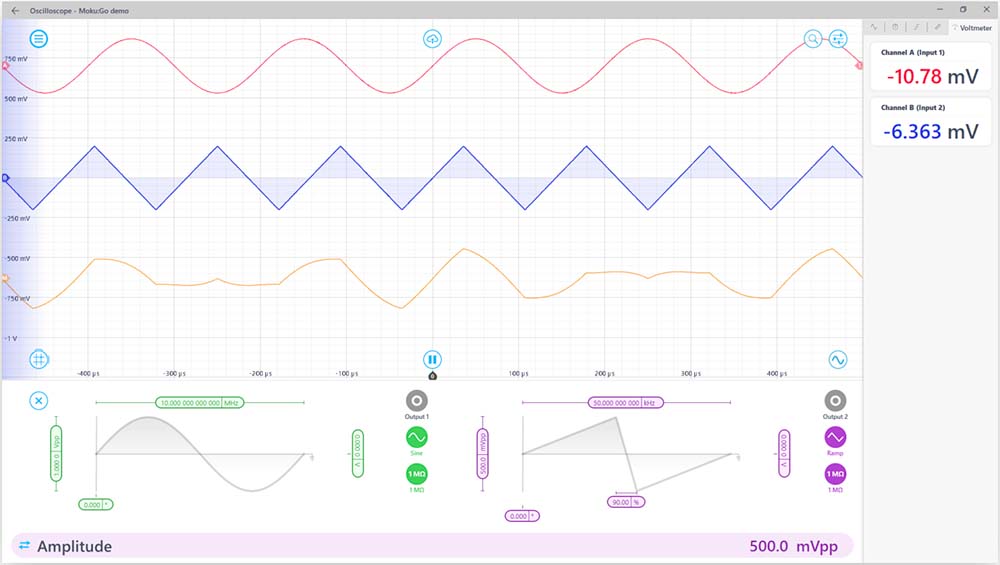The image size is (1000, 565).
Task: Toggle Output 1 load 1 MΩ button
Action: [x=416, y=474]
